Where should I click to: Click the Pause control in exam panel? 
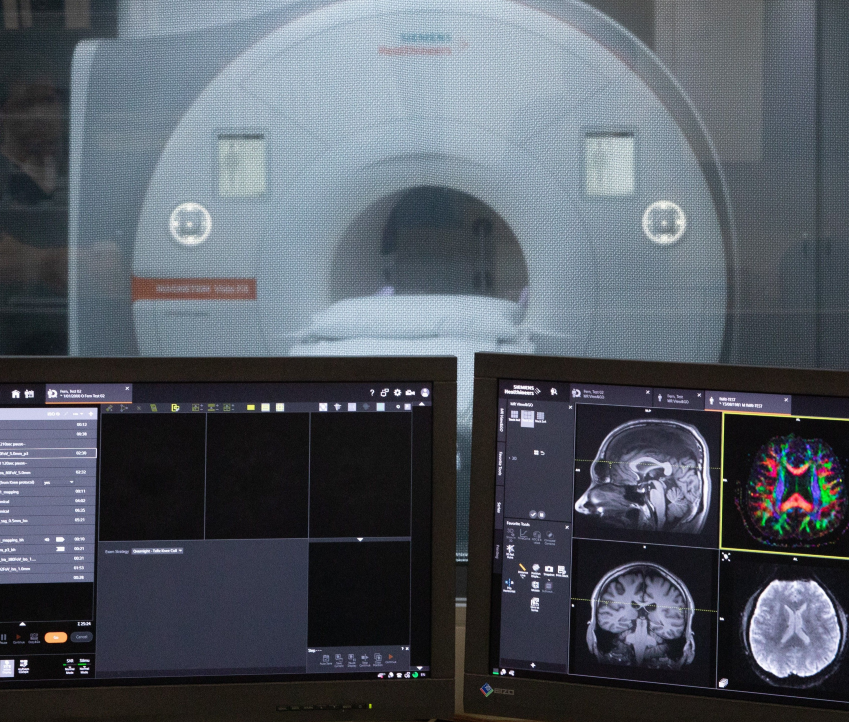[3, 638]
